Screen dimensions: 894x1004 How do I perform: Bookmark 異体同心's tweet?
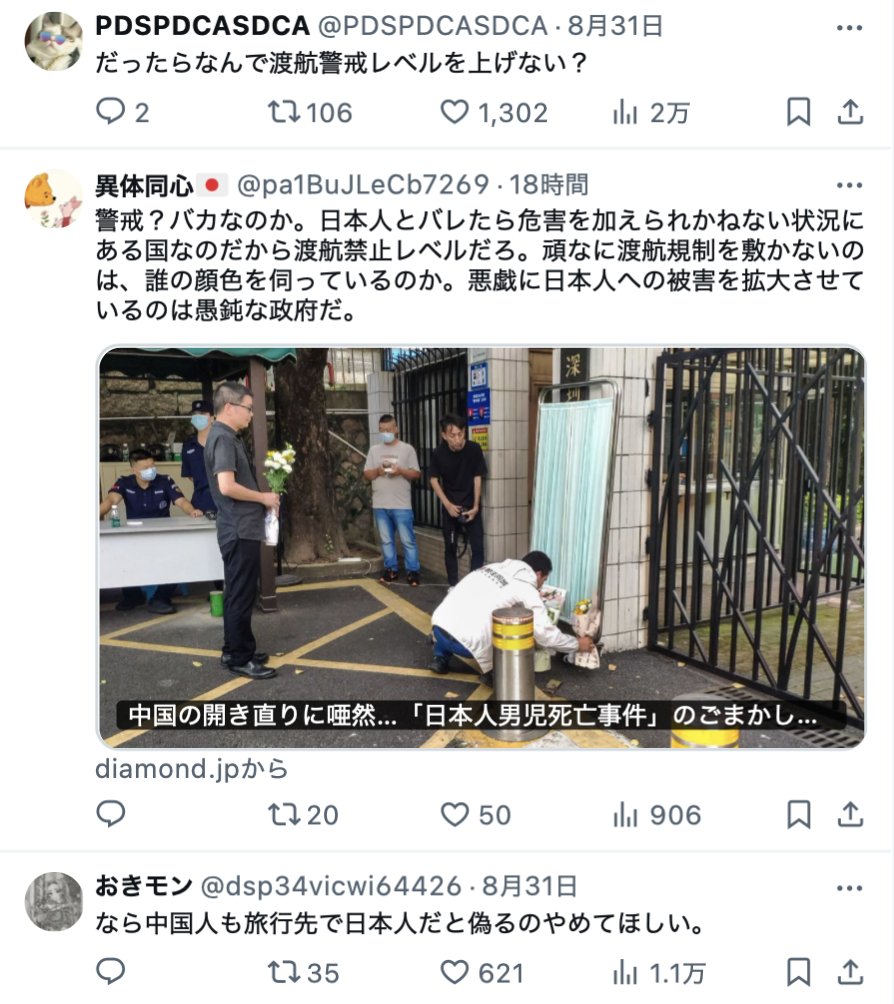point(799,814)
